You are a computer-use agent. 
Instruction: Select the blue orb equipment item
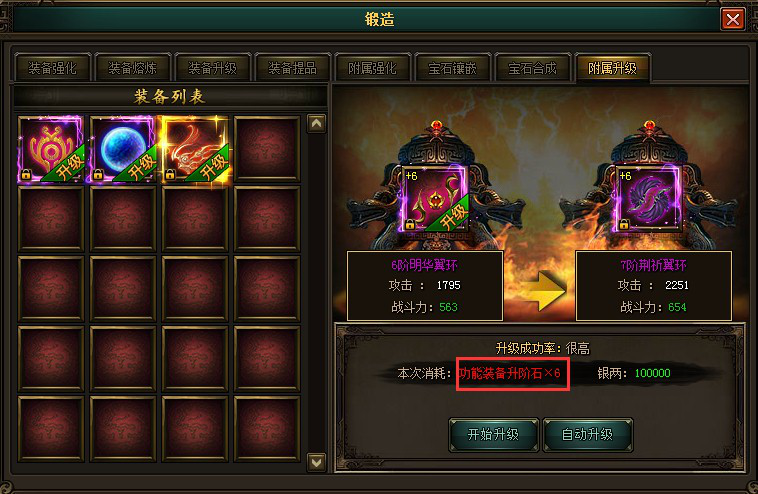[x=123, y=149]
